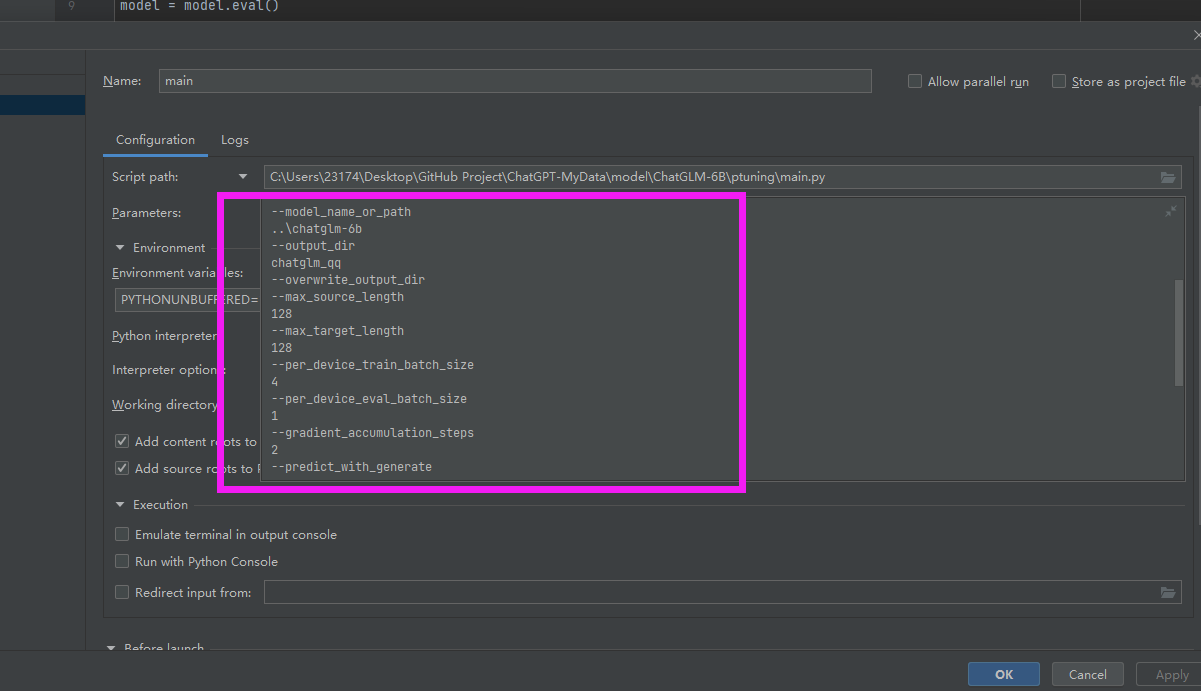Open the Store as project file gear settings
1201x691 pixels.
pyautogui.click(x=1195, y=81)
